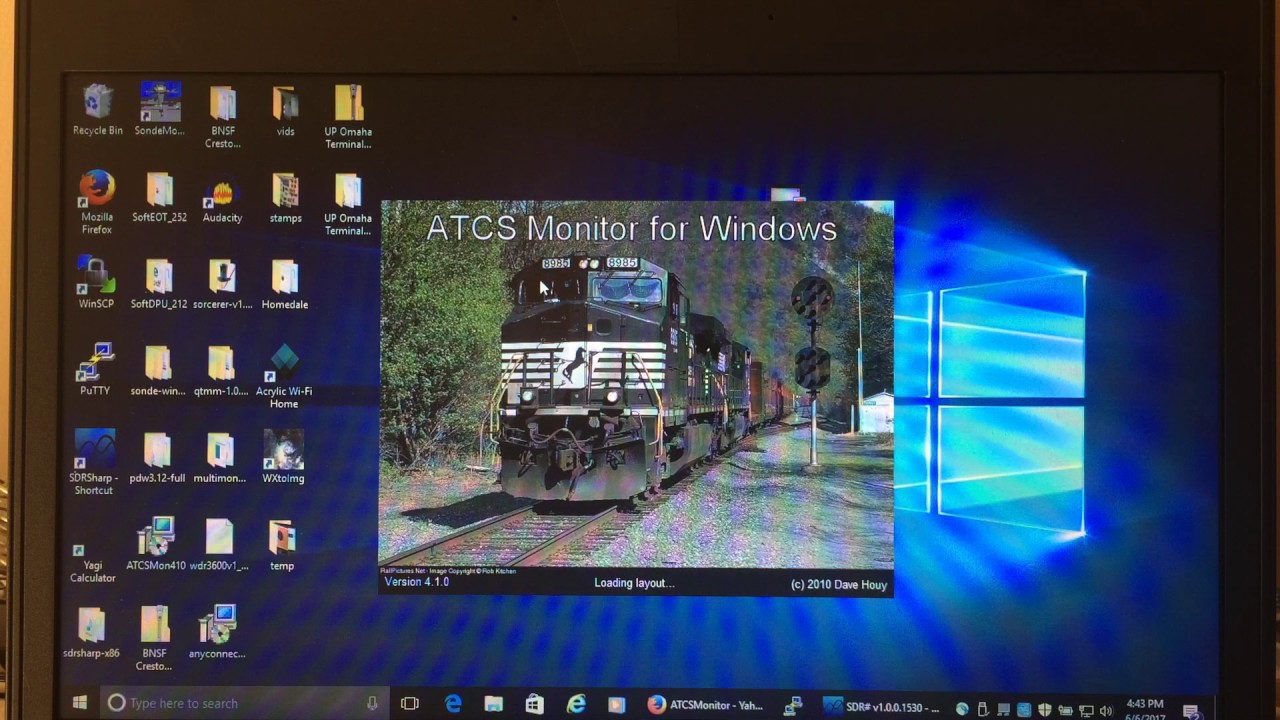This screenshot has width=1280, height=720.
Task: Open the SoftEOT_252 folder
Action: (x=159, y=191)
